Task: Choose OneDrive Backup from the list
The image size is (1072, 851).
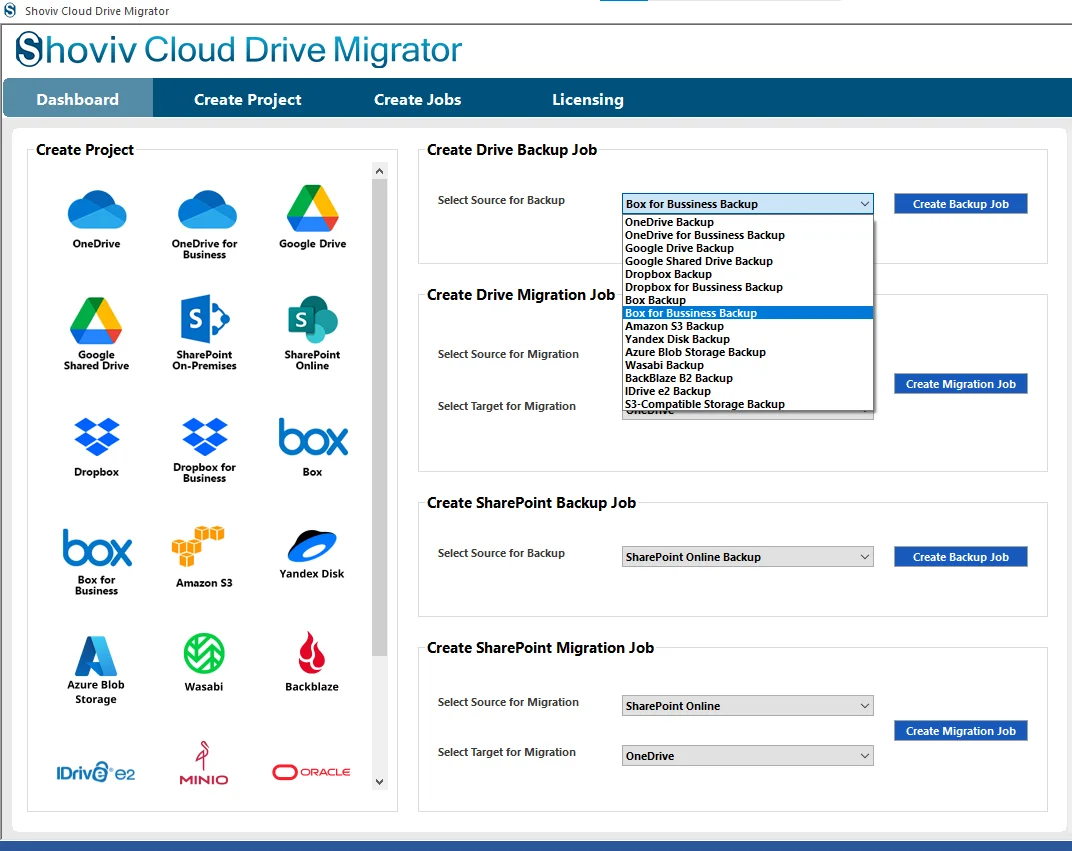Action: point(748,222)
